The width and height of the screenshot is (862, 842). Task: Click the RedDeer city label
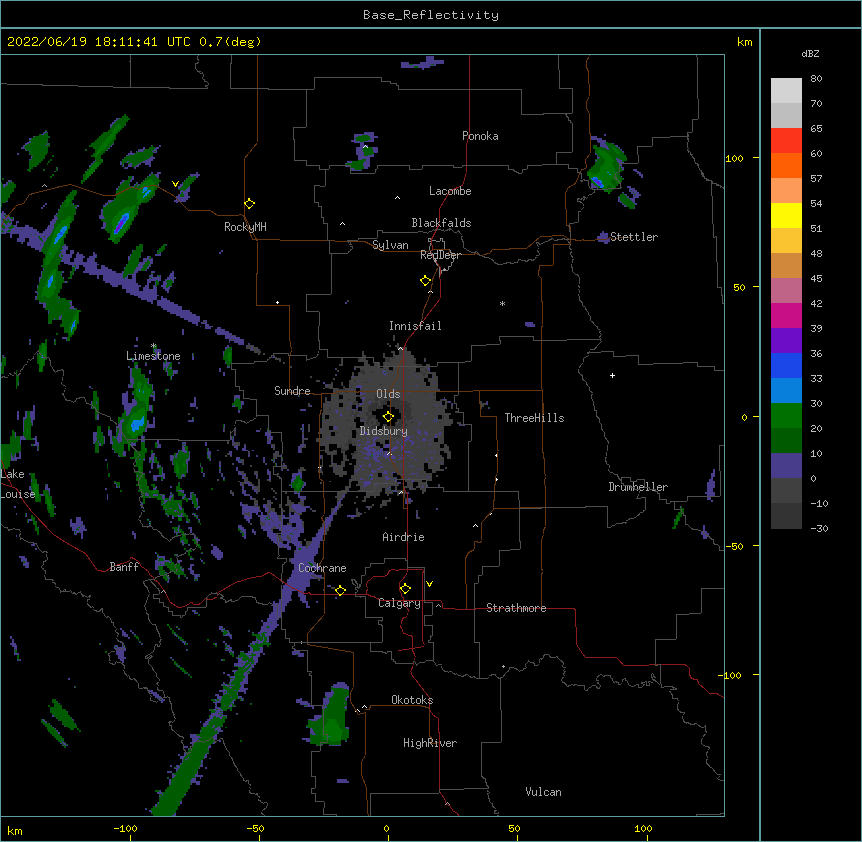click(440, 255)
